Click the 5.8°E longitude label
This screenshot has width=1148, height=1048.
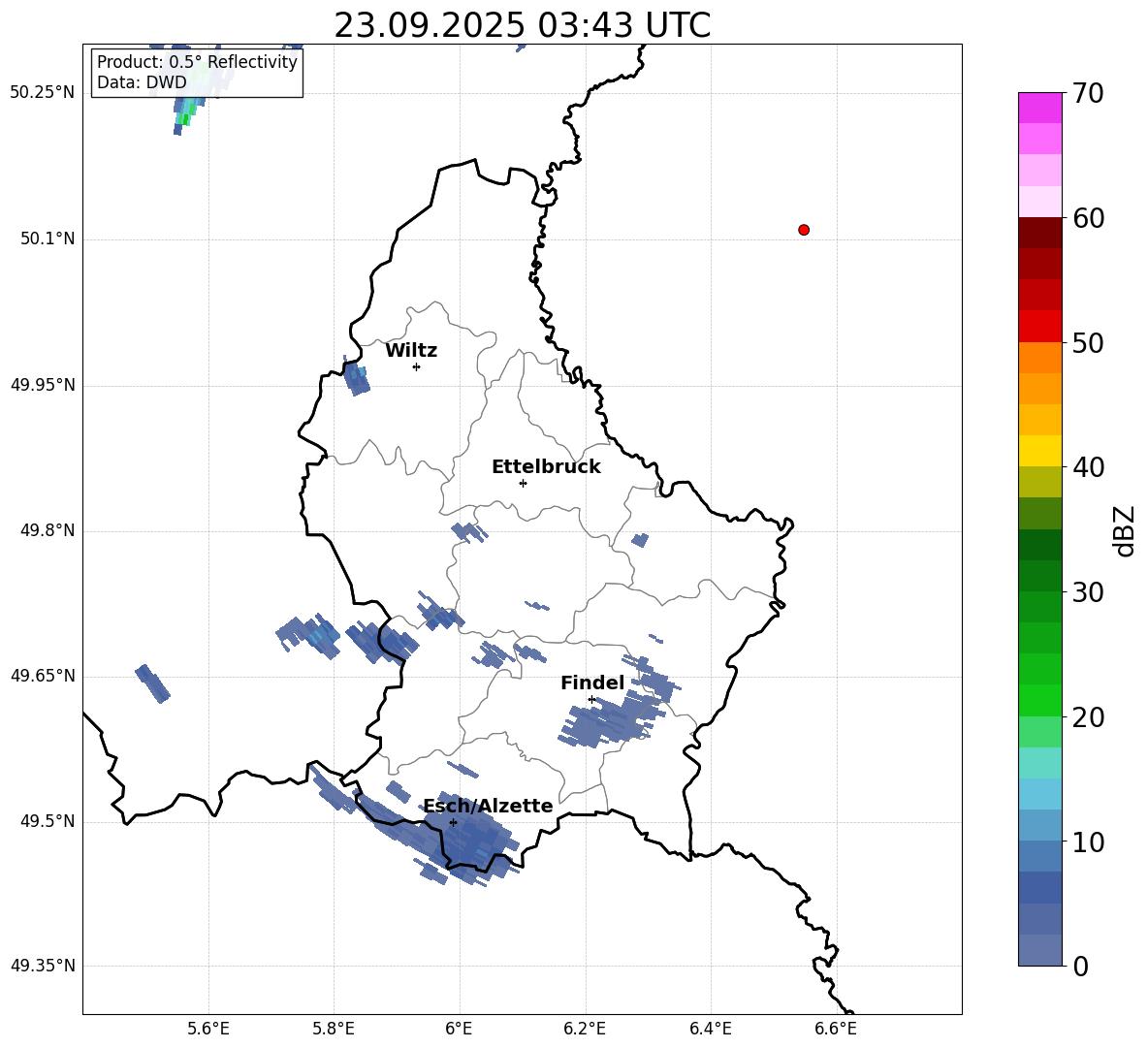tap(334, 1029)
